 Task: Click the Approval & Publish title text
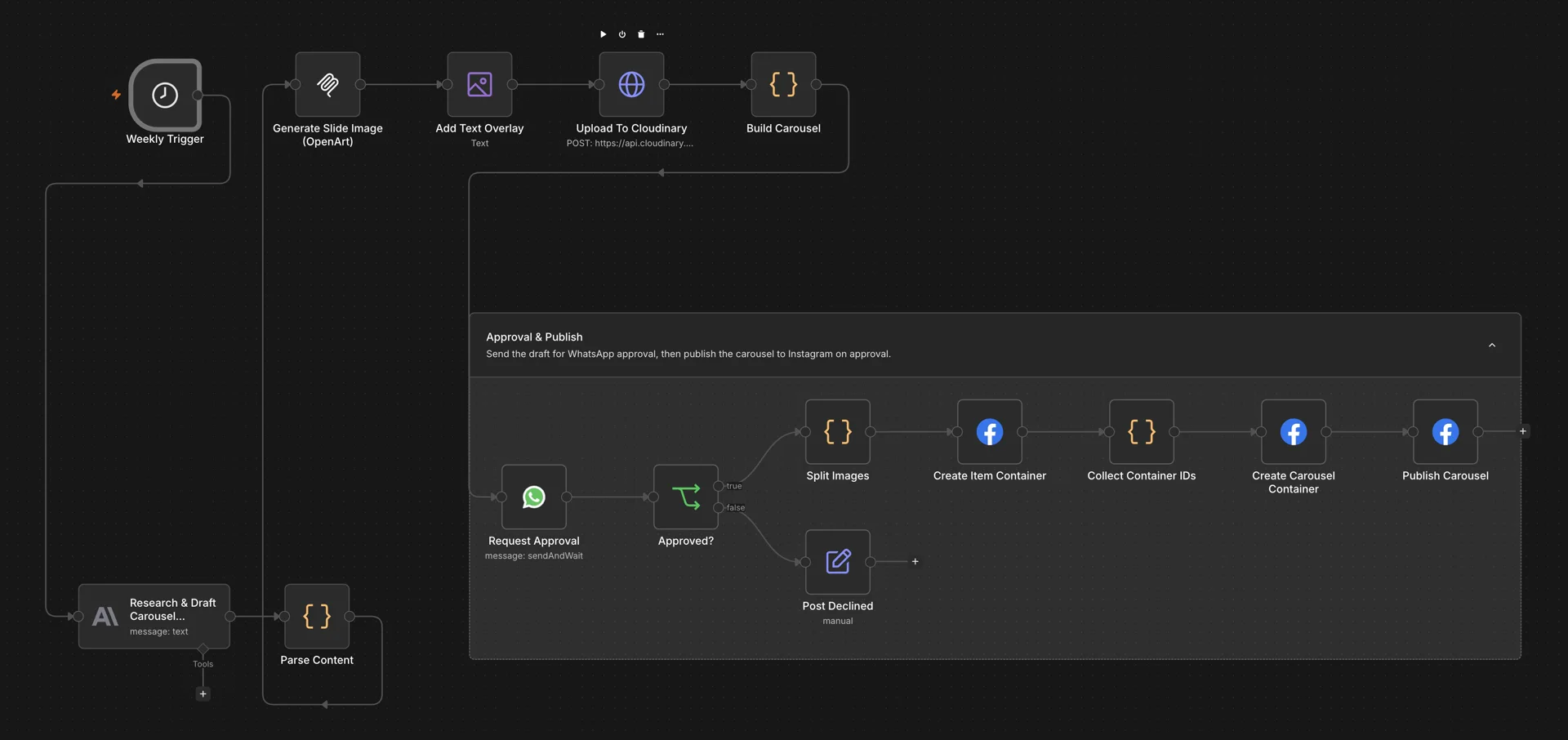click(x=534, y=337)
